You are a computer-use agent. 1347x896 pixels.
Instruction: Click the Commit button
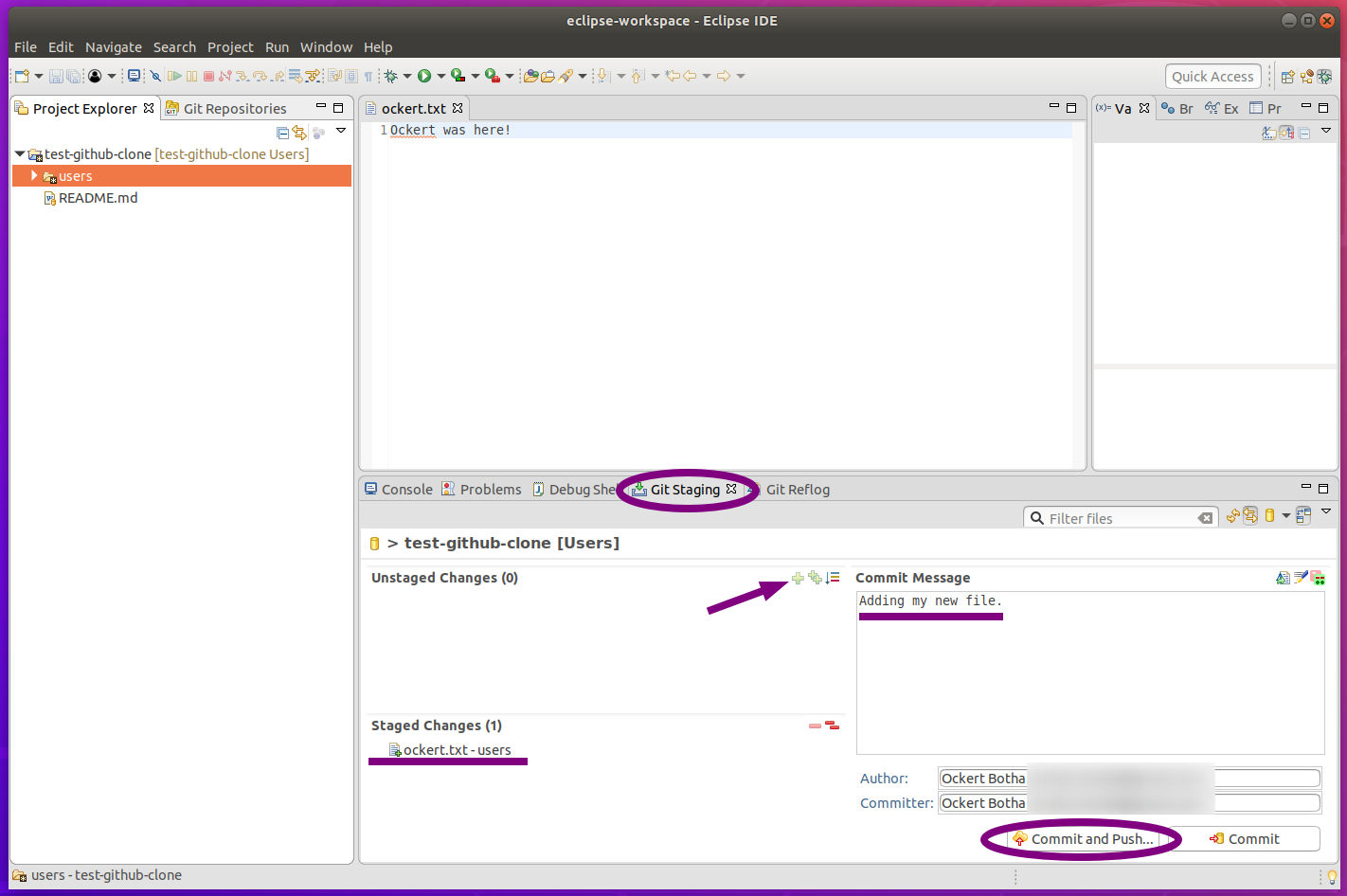coord(1244,839)
